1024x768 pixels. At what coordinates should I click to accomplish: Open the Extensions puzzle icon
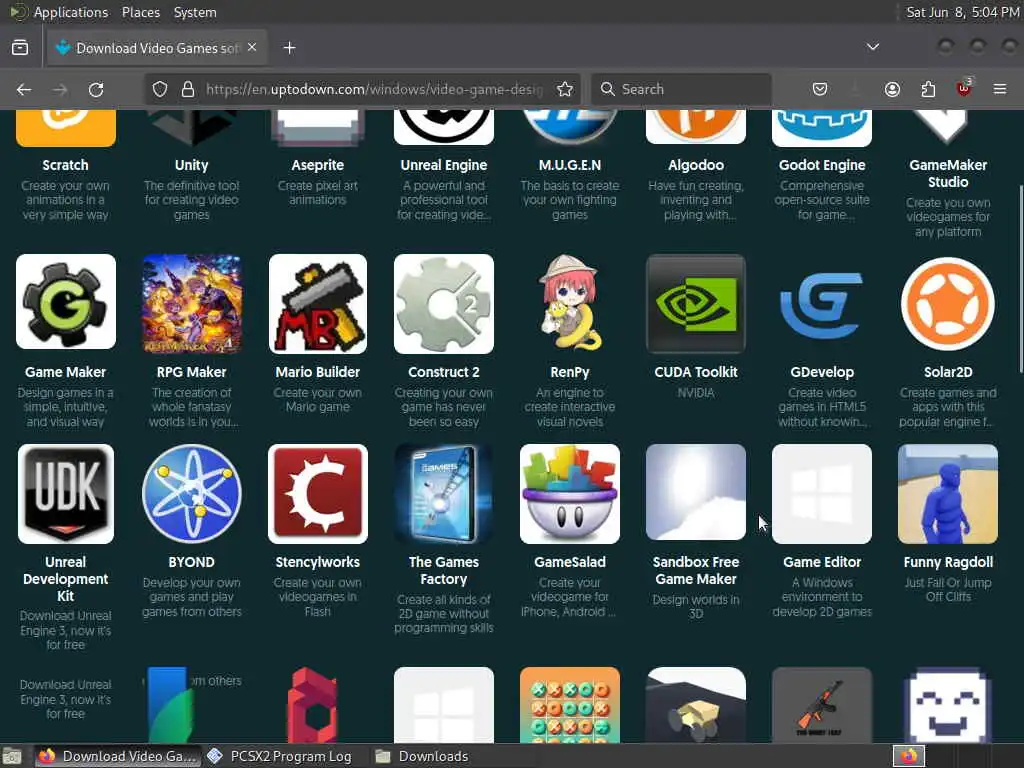pos(928,89)
